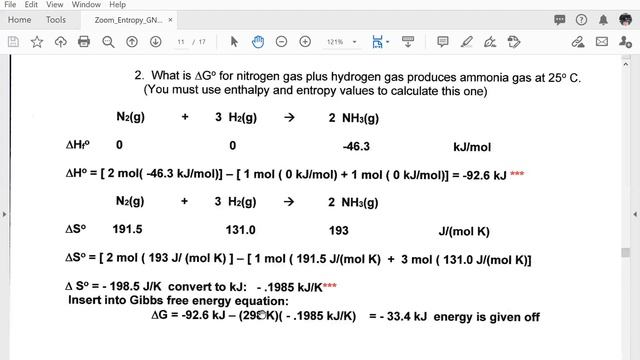Share the file with others icon

click(x=625, y=42)
